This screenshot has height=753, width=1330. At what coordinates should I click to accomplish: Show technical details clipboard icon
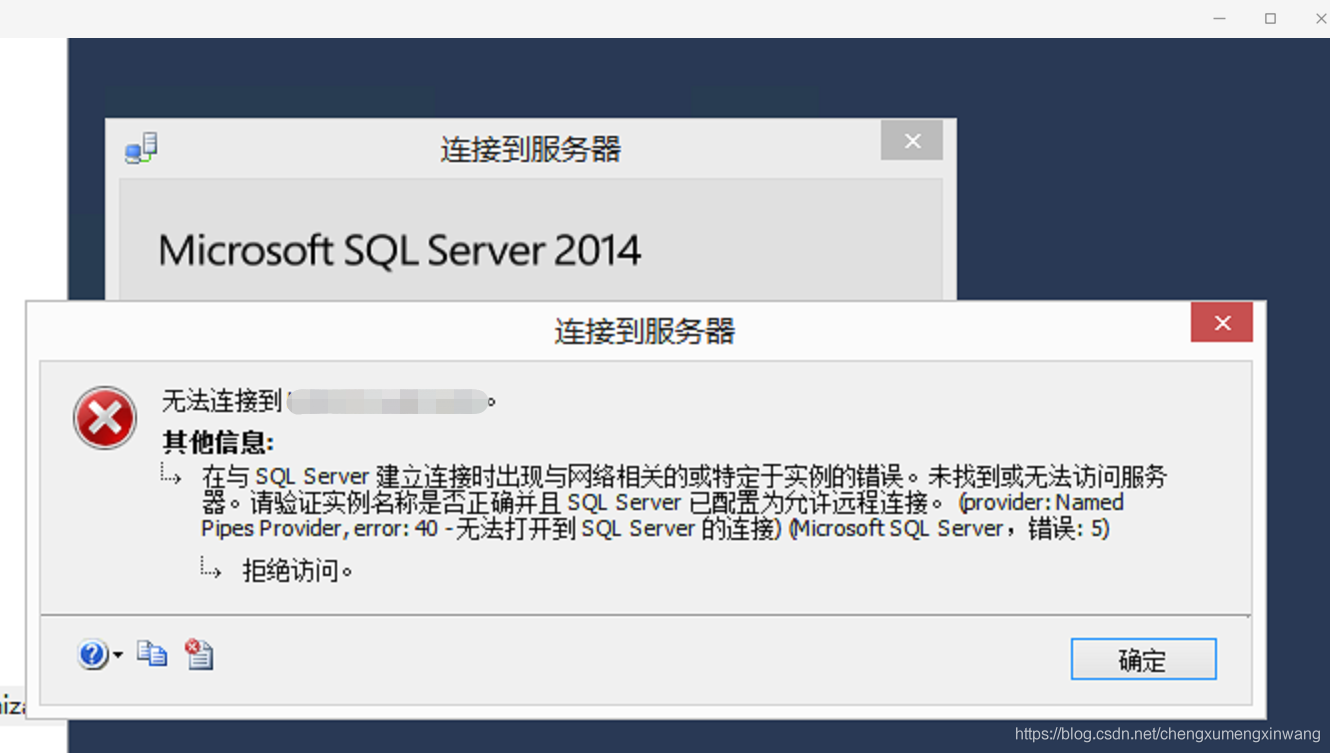pyautogui.click(x=199, y=654)
